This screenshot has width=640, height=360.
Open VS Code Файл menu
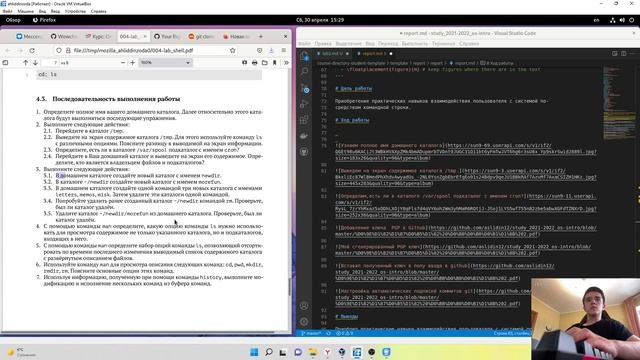tap(304, 43)
